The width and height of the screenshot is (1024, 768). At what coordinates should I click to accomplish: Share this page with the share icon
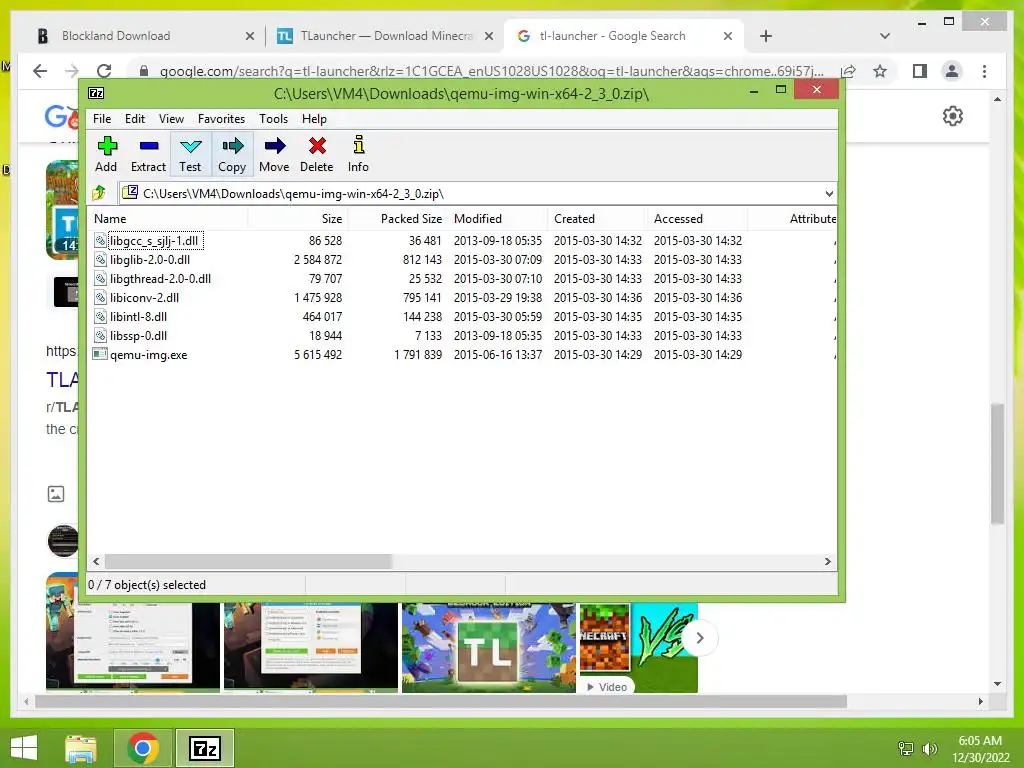[848, 71]
